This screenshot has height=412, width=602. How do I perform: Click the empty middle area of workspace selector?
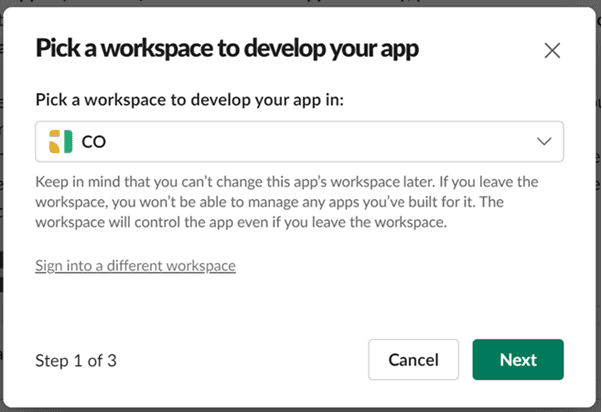[320, 142]
